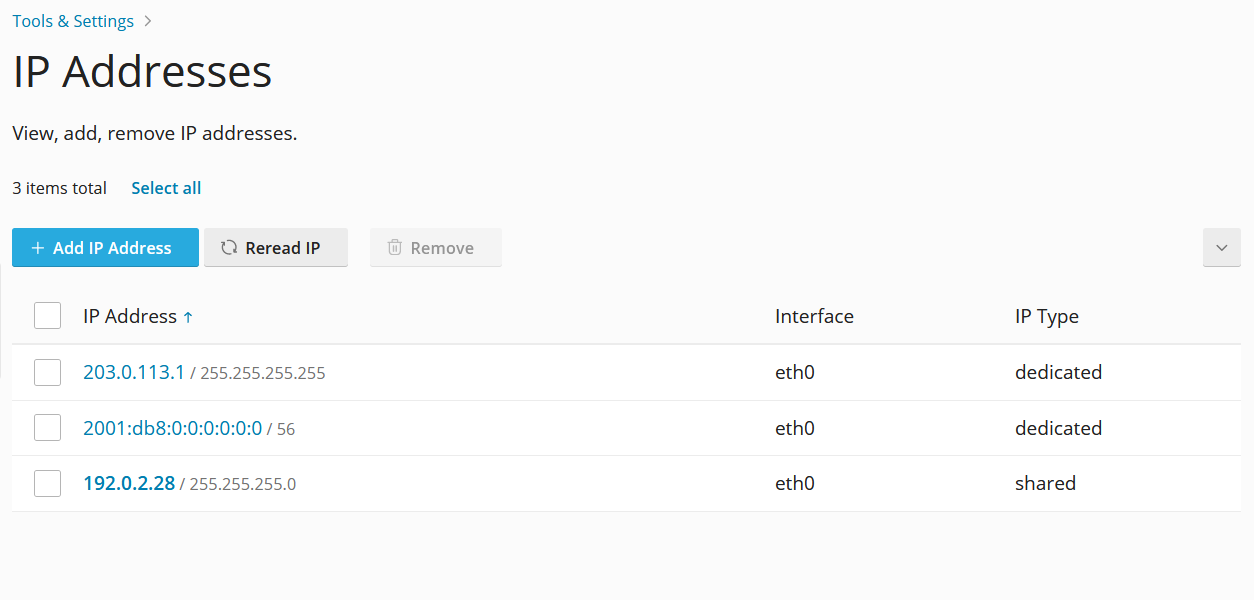
Task: Click the Reread IP button
Action: click(276, 247)
